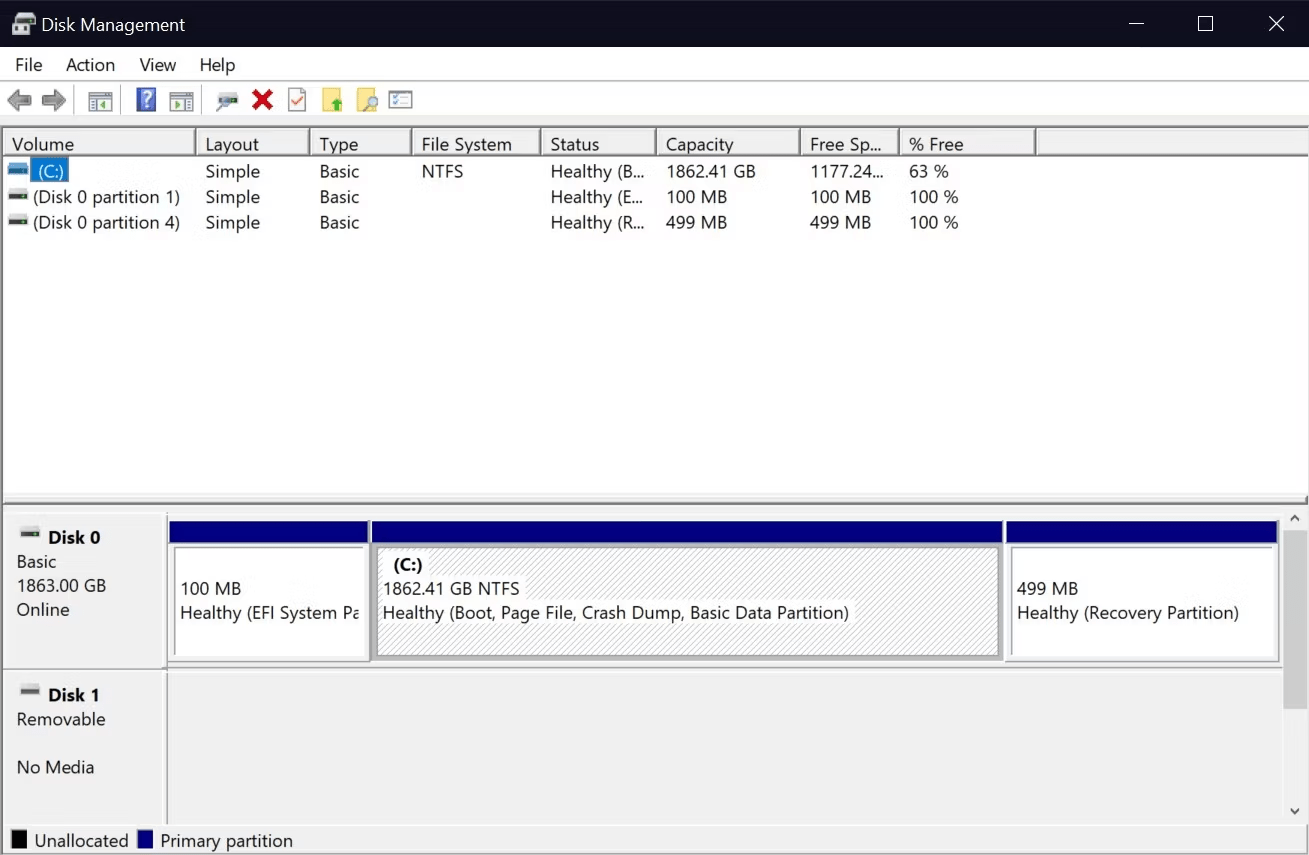Delete the volume with the red X icon

tap(262, 99)
